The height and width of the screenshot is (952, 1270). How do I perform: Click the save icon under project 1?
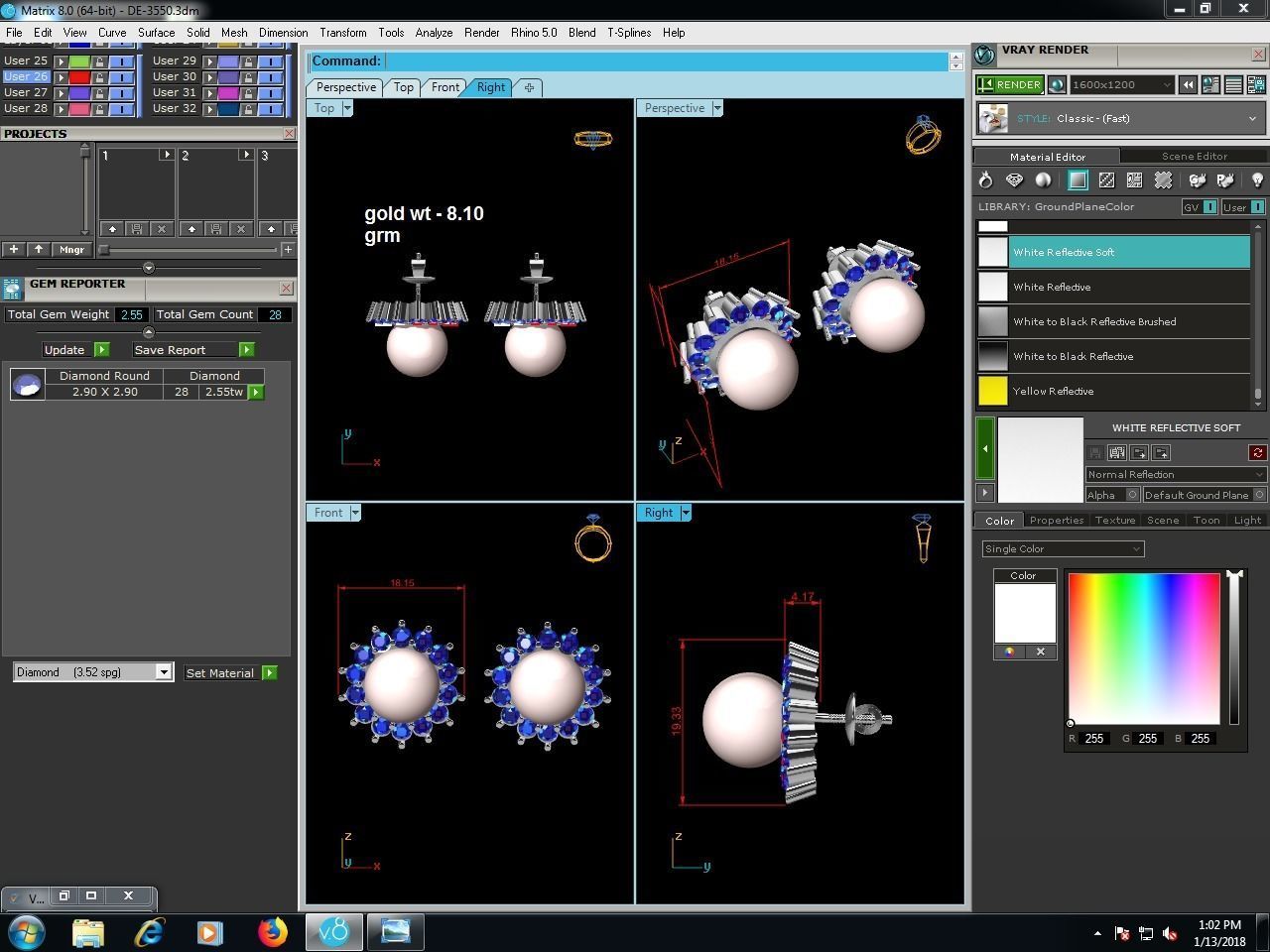137,229
